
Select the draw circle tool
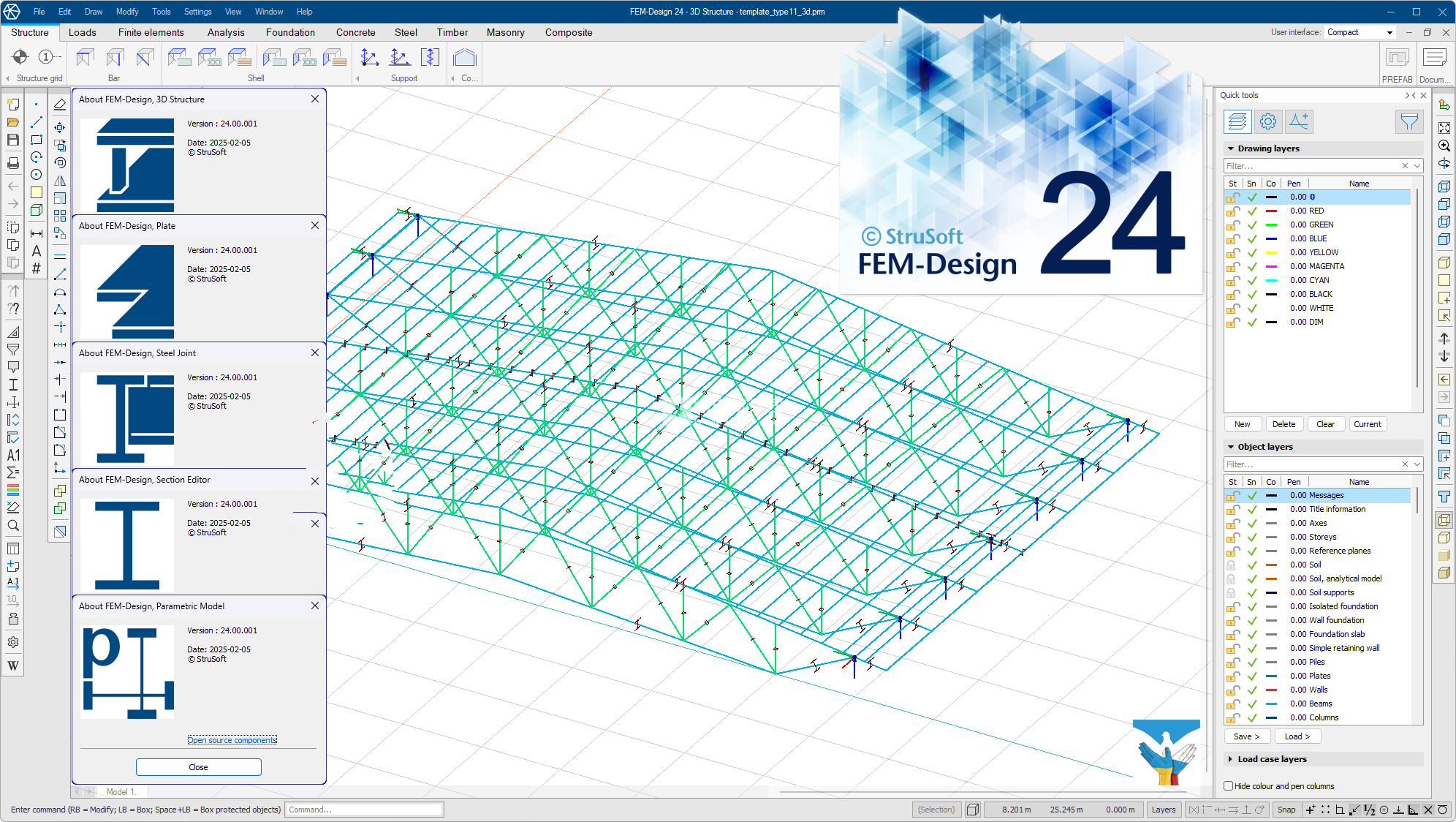[37, 175]
